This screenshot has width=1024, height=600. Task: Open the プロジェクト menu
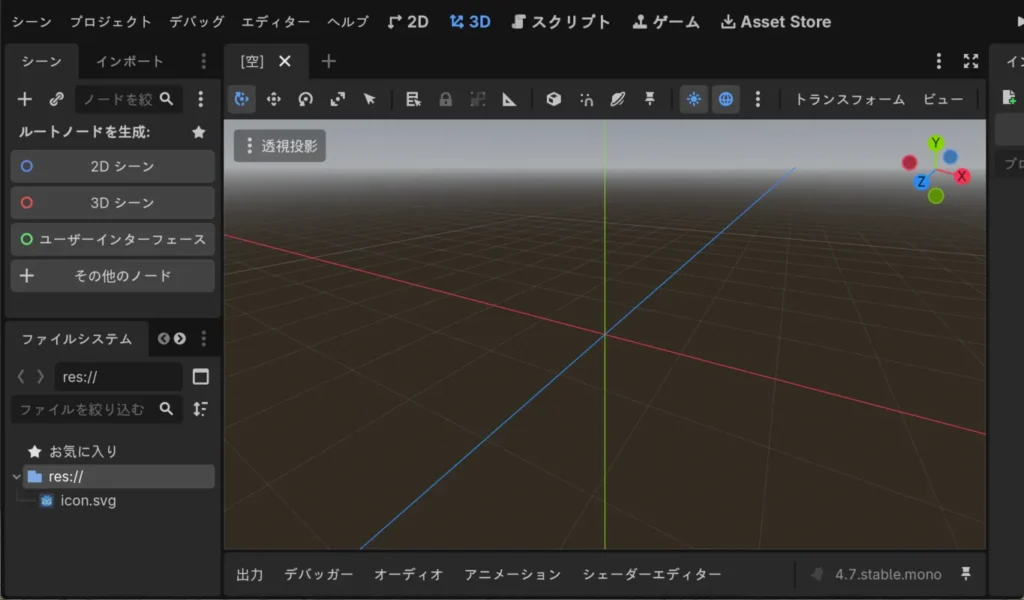(x=111, y=22)
